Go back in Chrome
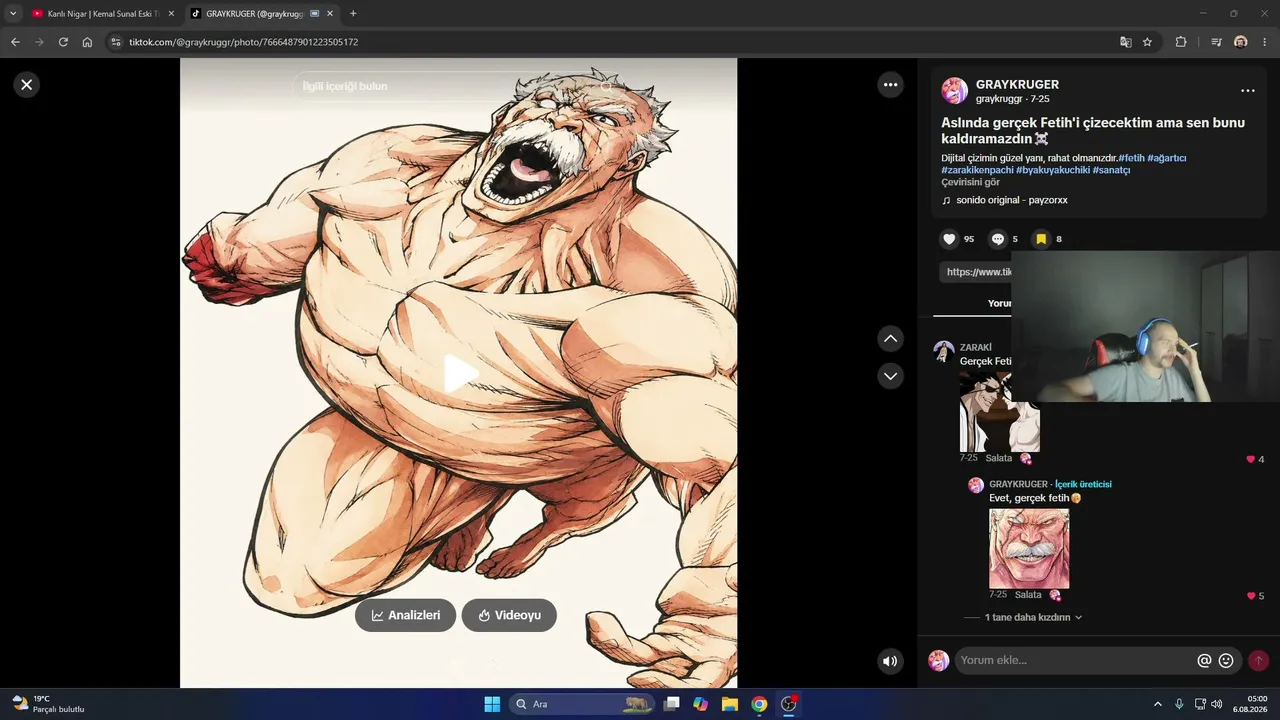 click(x=15, y=42)
